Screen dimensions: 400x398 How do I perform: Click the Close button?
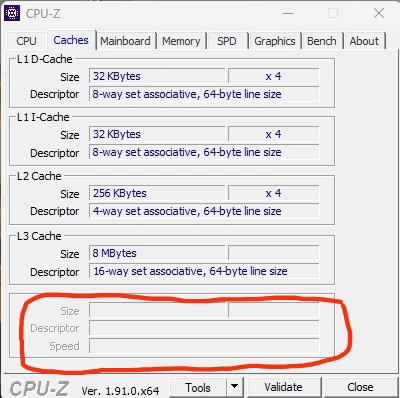360,387
